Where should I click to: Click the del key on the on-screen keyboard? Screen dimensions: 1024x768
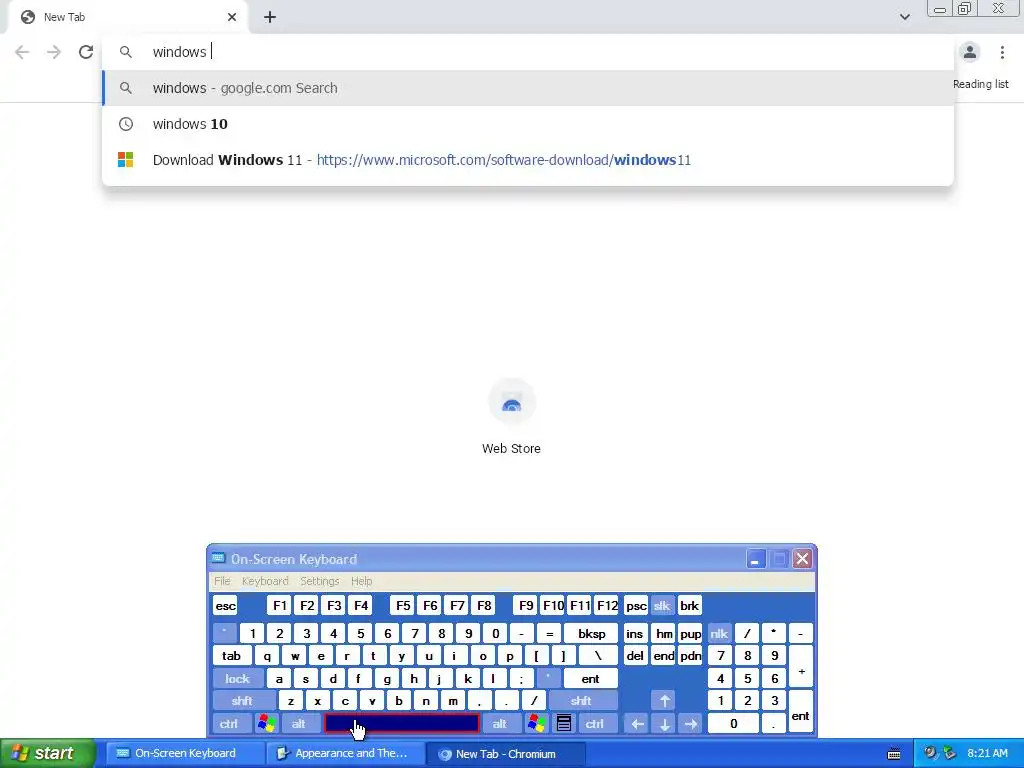[x=635, y=656]
